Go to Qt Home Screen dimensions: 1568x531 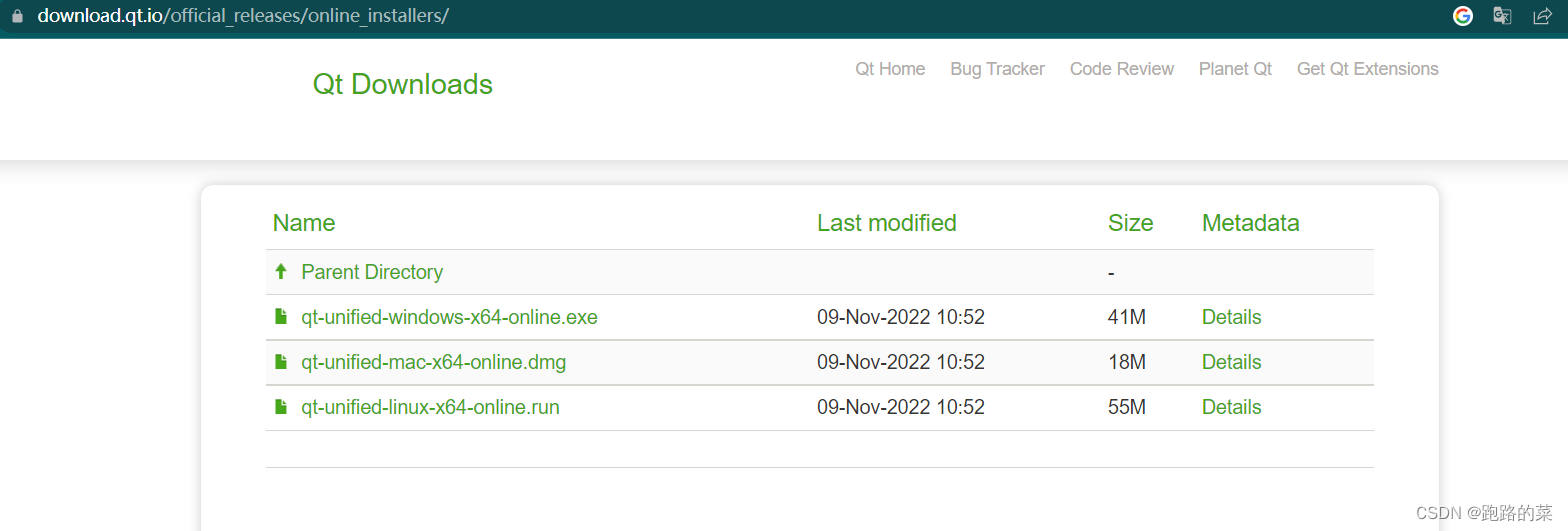(890, 69)
